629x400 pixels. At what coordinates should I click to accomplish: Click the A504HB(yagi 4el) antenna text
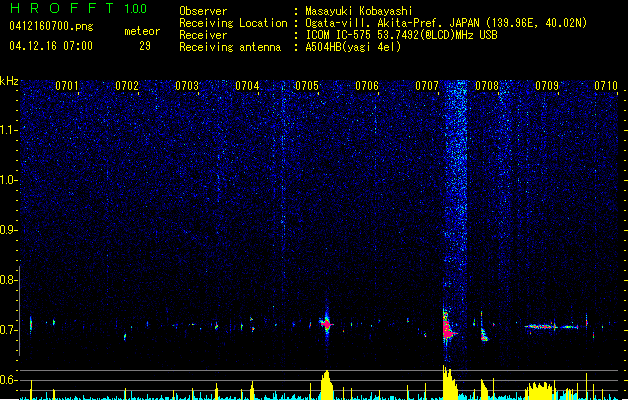tap(353, 47)
